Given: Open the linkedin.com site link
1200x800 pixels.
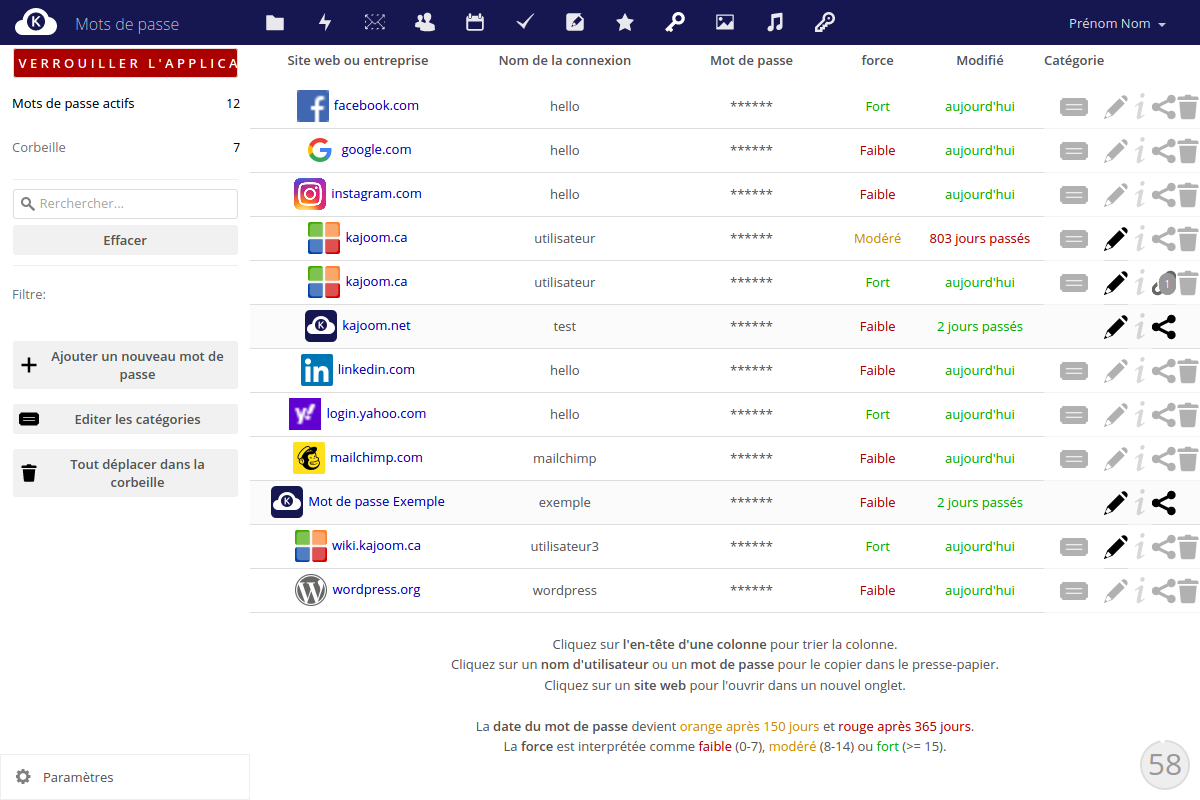Looking at the screenshot, I should [376, 370].
